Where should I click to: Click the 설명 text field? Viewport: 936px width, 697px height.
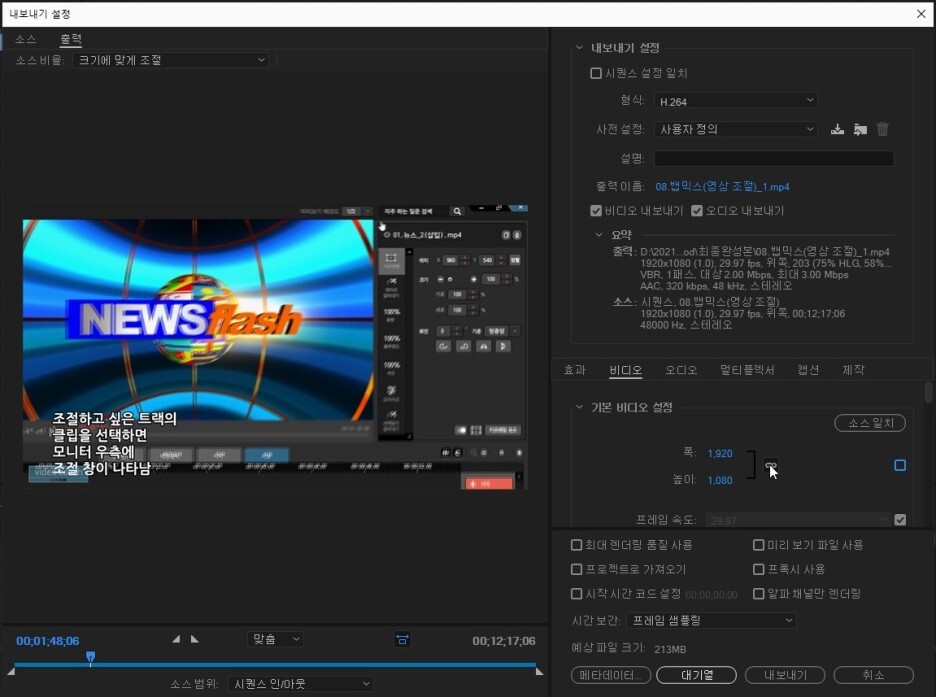pyautogui.click(x=774, y=158)
